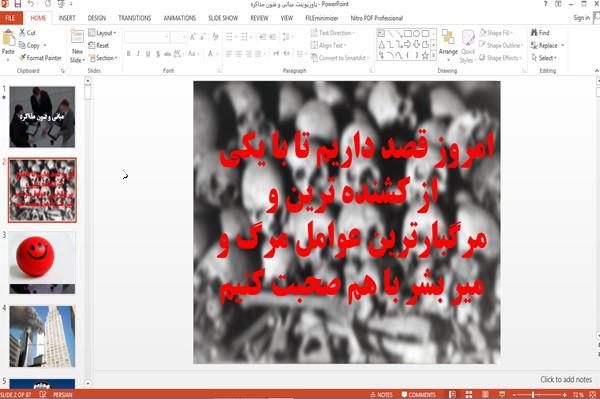600x399 pixels.
Task: Switch to Reading view in status bar
Action: [x=485, y=394]
